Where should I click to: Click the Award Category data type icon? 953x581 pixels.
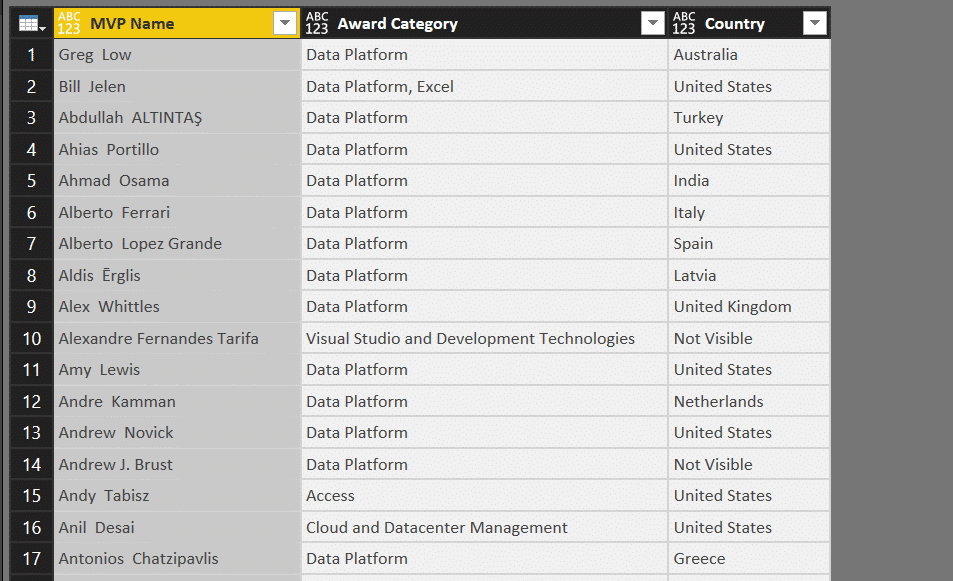point(317,23)
